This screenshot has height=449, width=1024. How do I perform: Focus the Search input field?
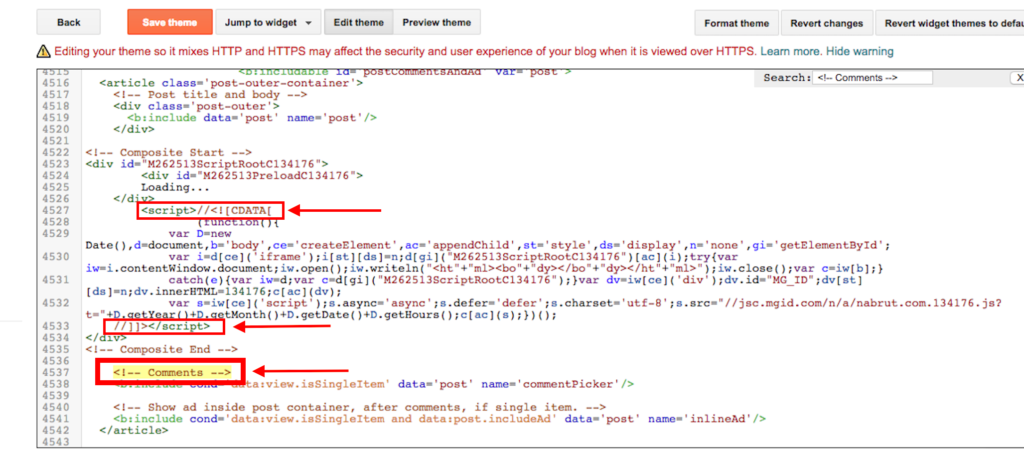[872, 78]
